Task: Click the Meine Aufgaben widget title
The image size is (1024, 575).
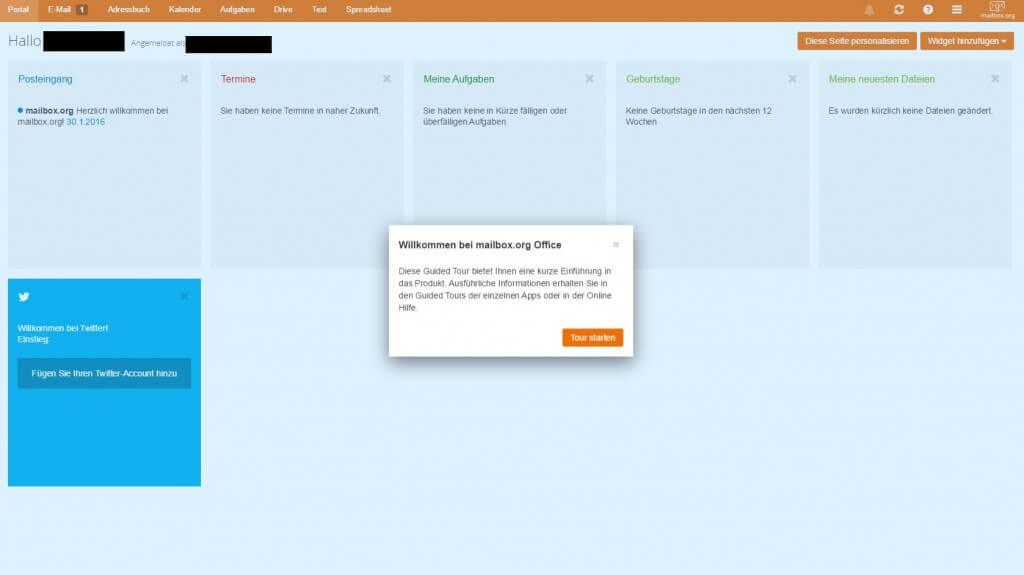Action: pyautogui.click(x=458, y=79)
